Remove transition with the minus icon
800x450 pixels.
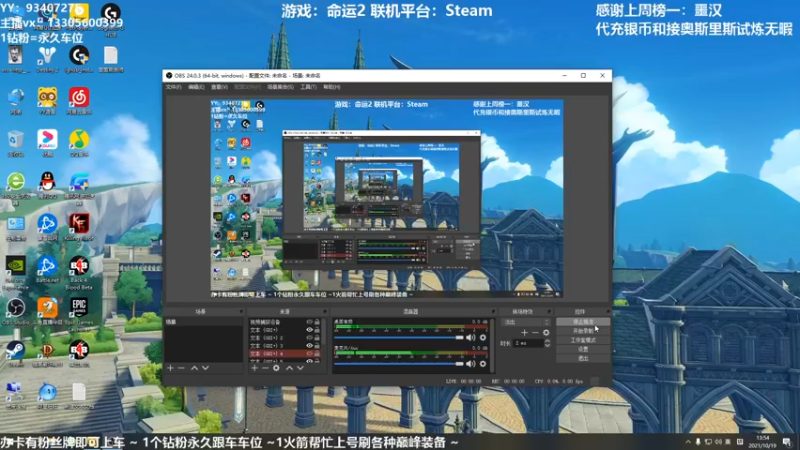click(535, 333)
